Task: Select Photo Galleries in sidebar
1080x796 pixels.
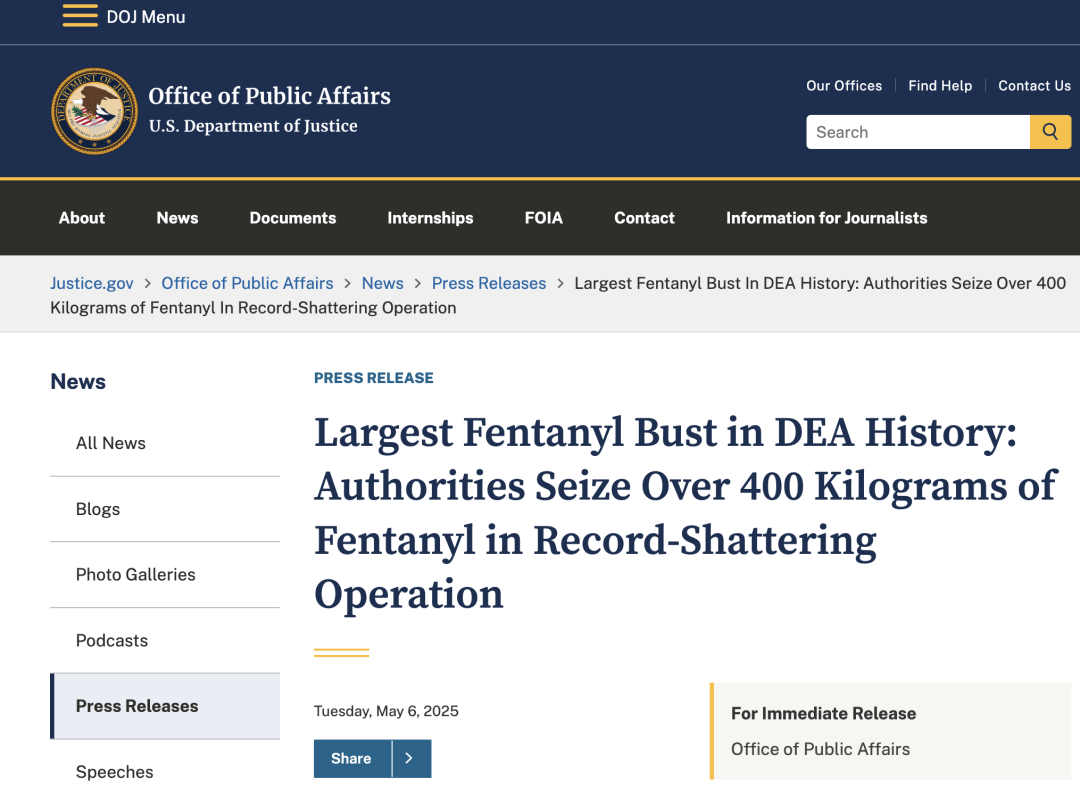Action: (165, 574)
